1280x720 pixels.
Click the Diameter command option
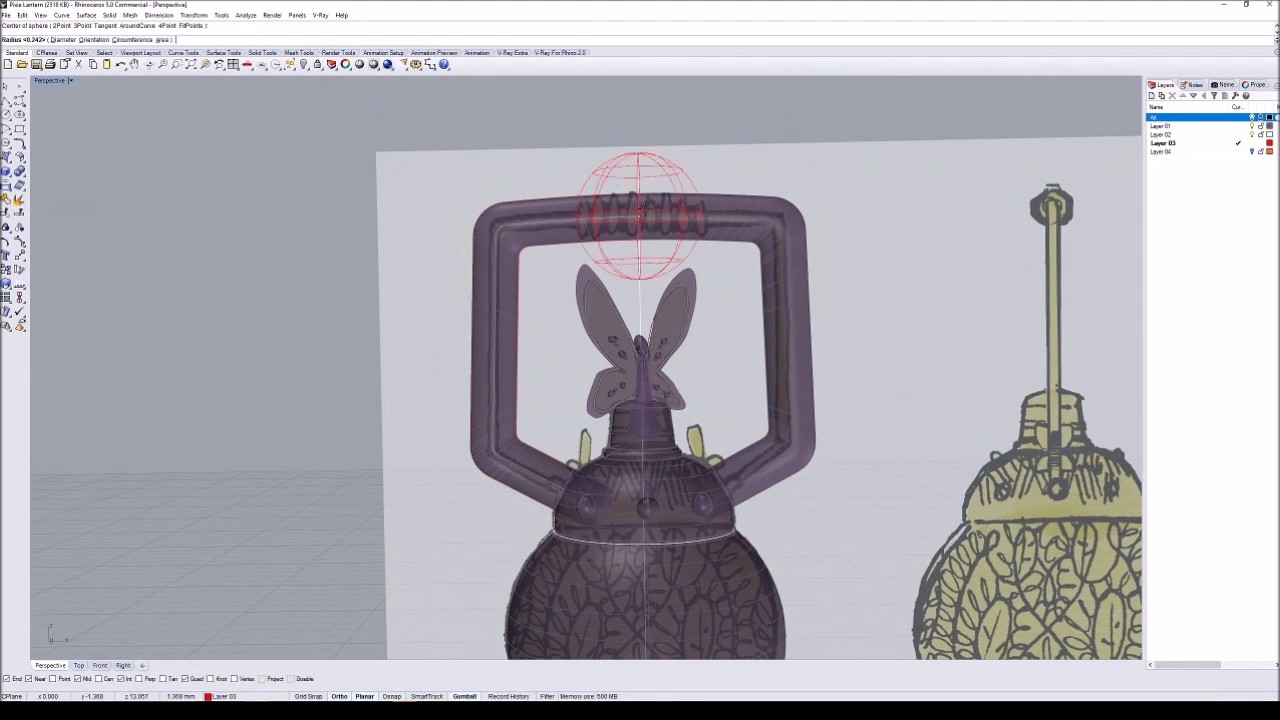[x=63, y=40]
